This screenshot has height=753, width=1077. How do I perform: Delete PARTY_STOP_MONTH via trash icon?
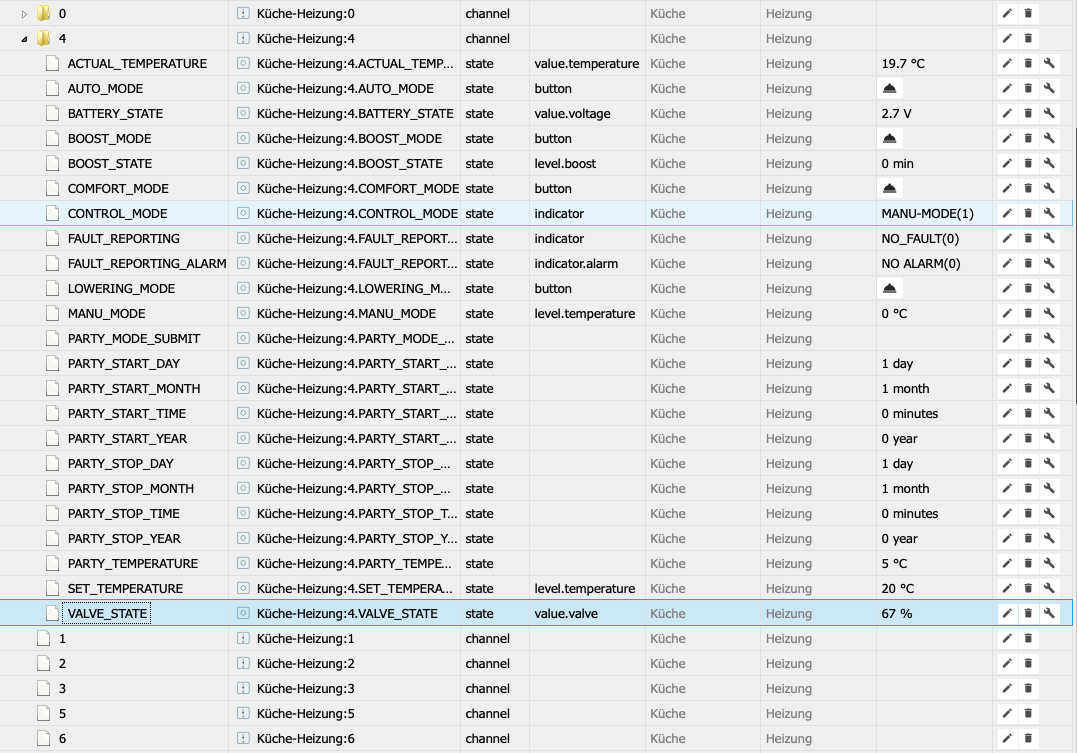point(1028,488)
